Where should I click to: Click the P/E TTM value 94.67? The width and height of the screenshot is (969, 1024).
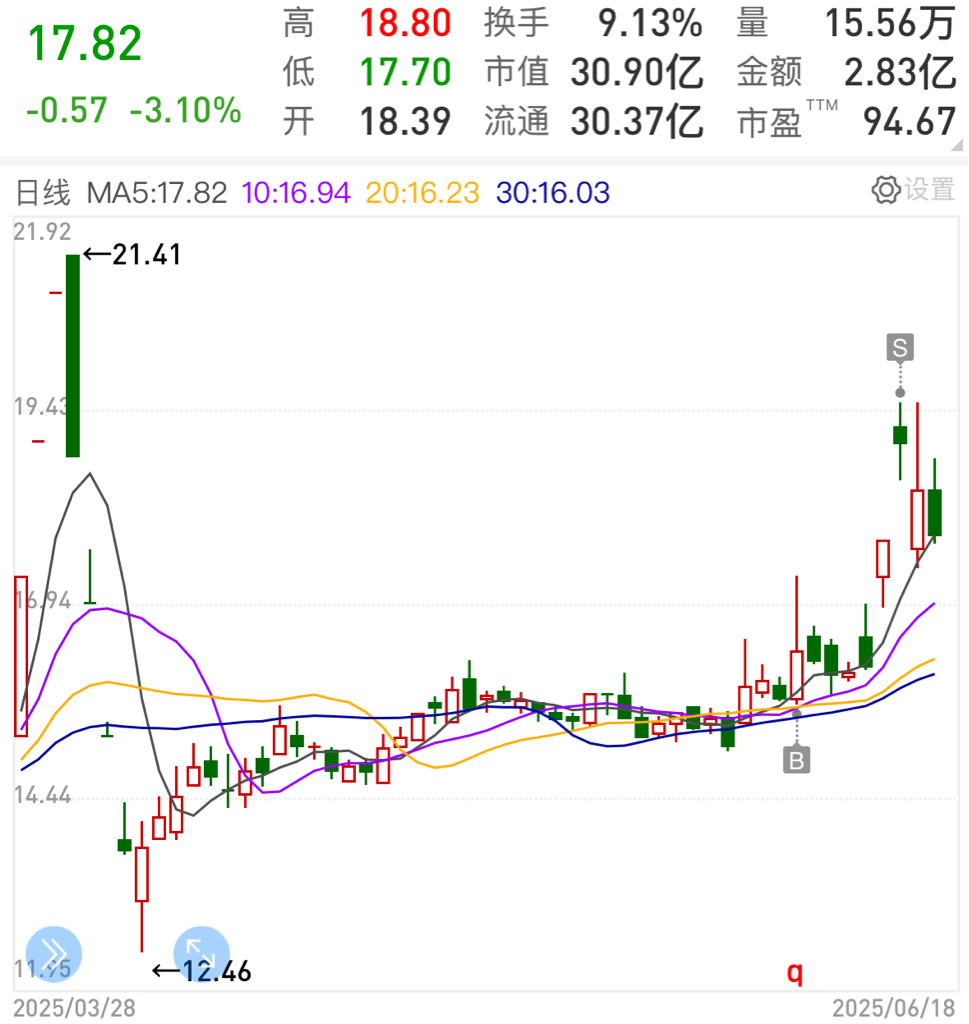910,121
